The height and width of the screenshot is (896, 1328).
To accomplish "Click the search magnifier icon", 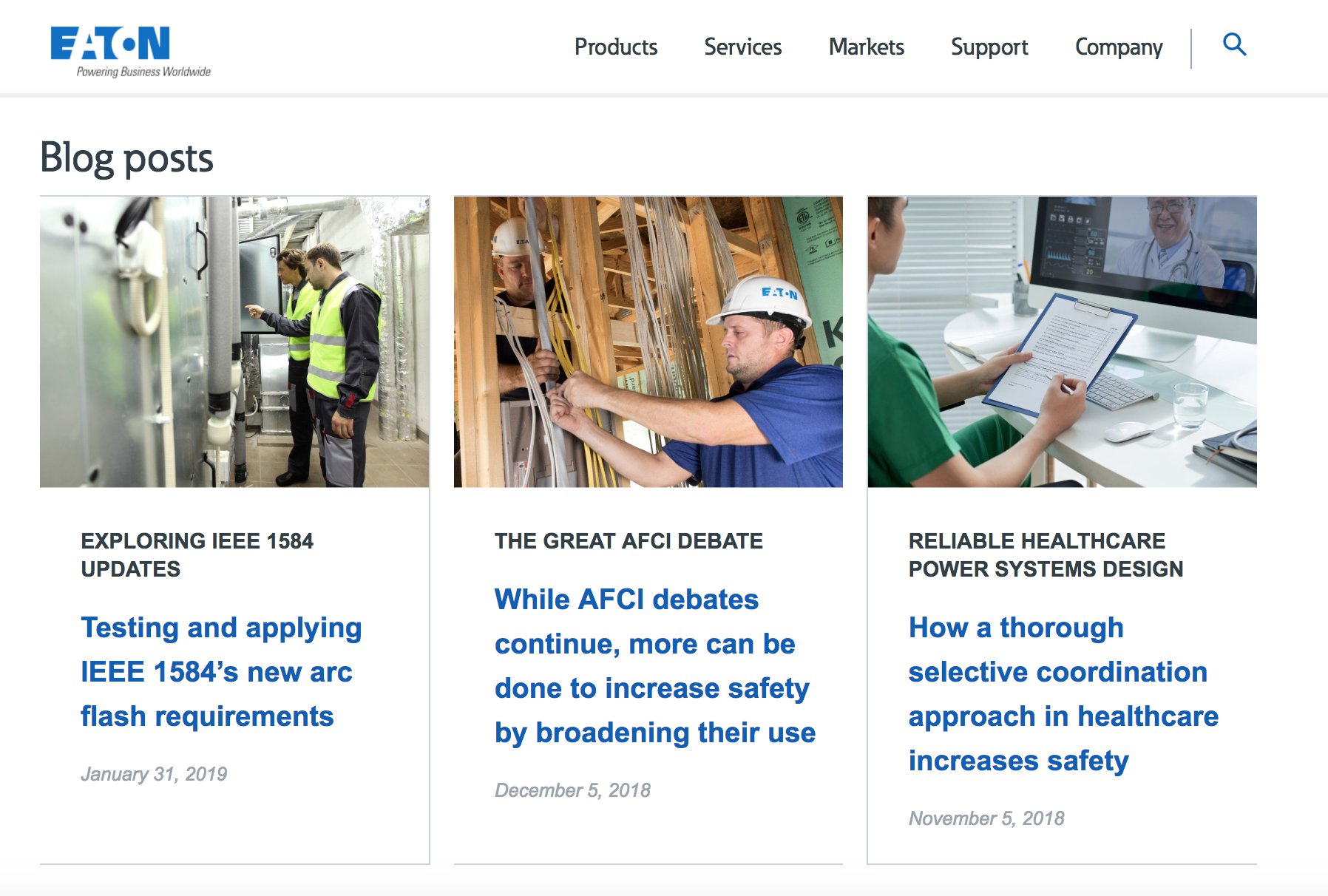I will click(x=1234, y=45).
